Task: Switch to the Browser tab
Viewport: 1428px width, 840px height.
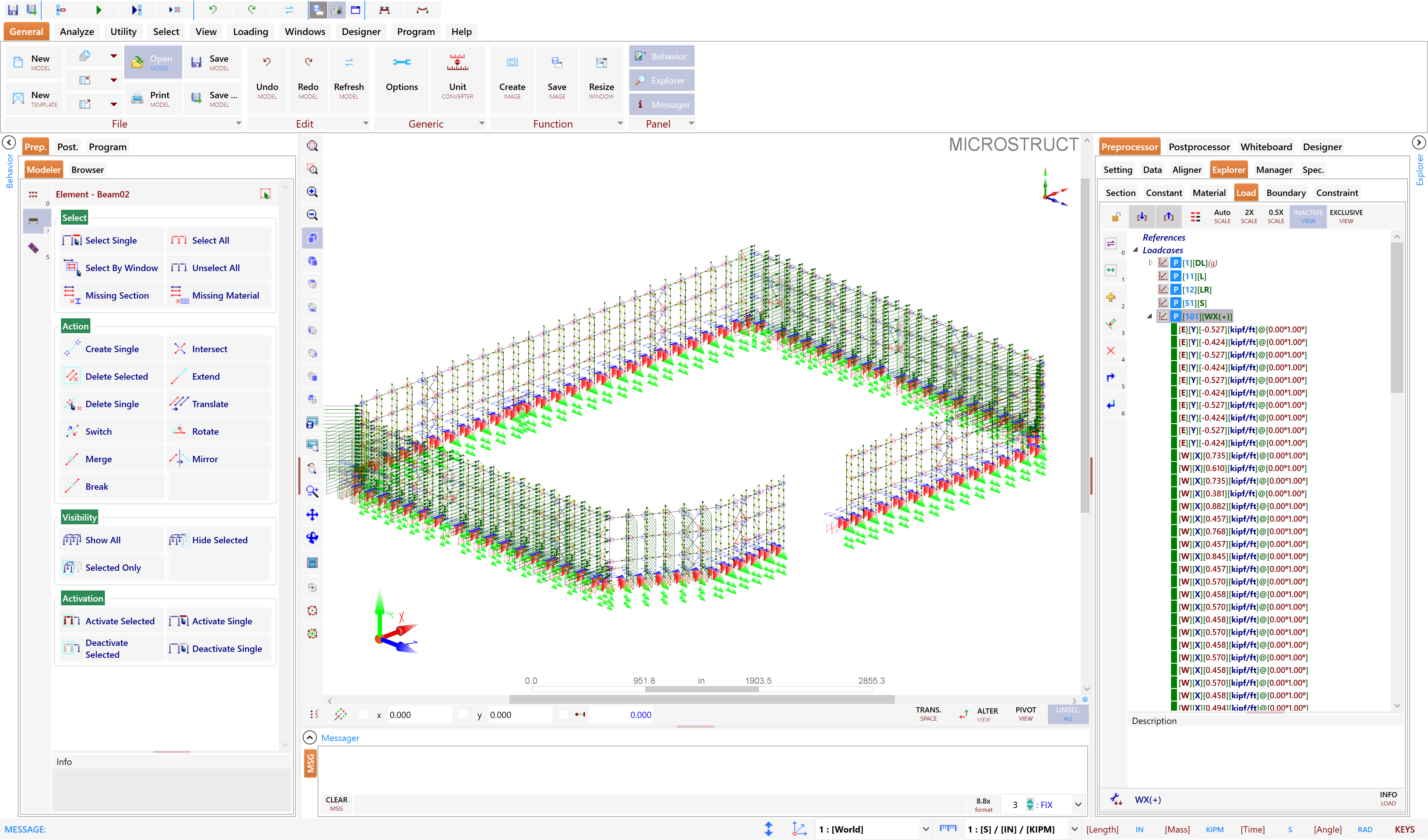Action: [x=87, y=170]
